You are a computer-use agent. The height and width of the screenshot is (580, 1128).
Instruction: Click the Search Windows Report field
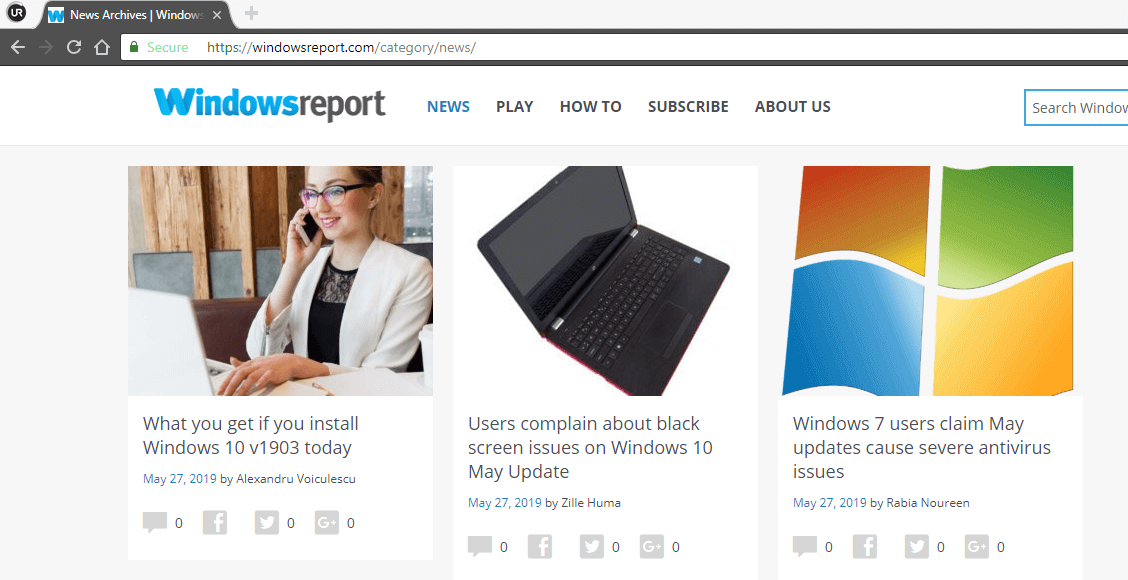click(1076, 108)
